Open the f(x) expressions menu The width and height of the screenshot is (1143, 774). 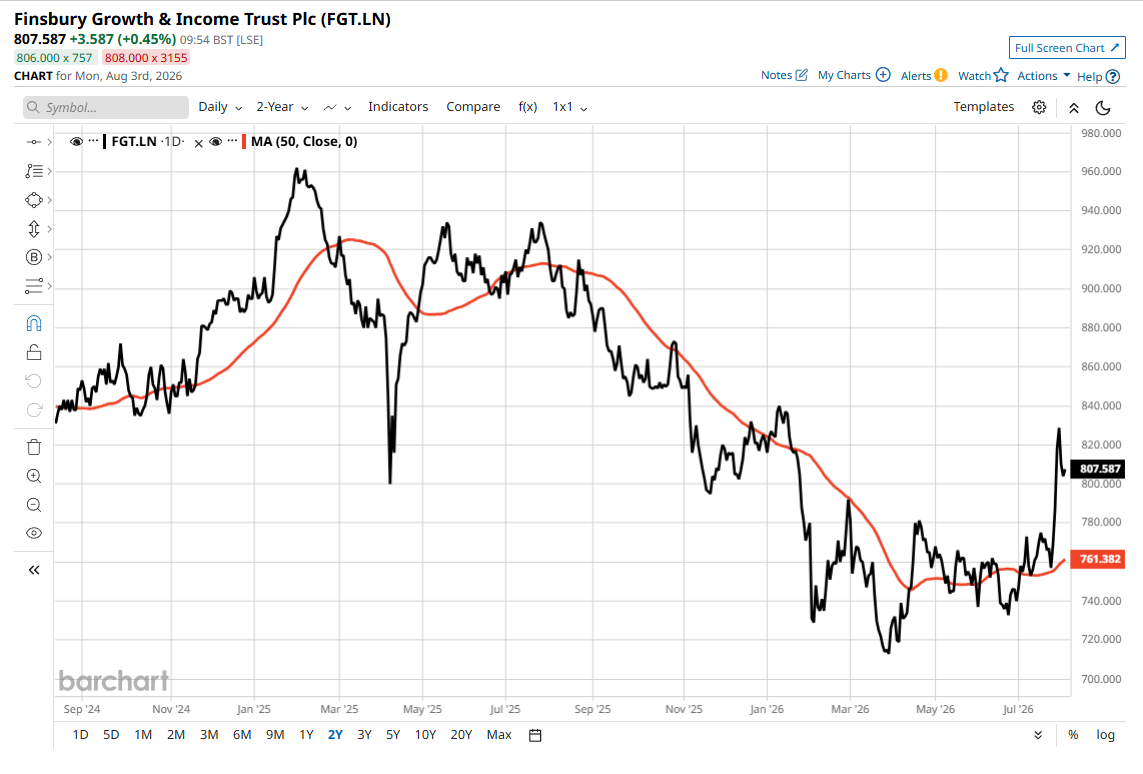click(x=528, y=107)
